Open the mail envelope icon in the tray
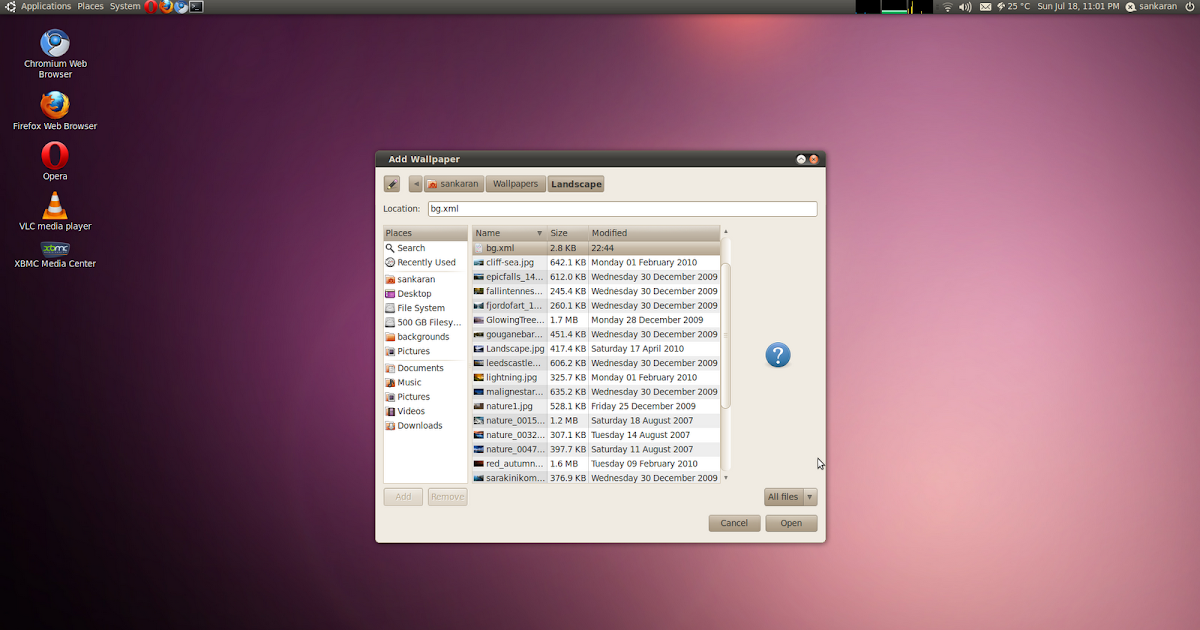The height and width of the screenshot is (630, 1200). tap(985, 6)
